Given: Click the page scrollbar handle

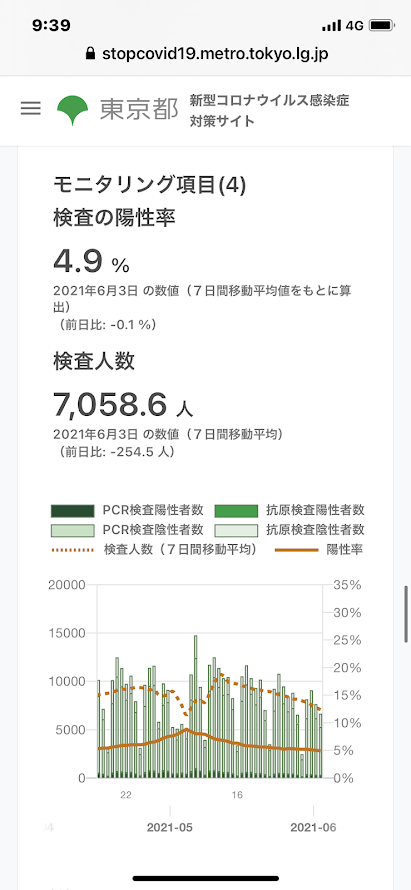Looking at the screenshot, I should [406, 614].
